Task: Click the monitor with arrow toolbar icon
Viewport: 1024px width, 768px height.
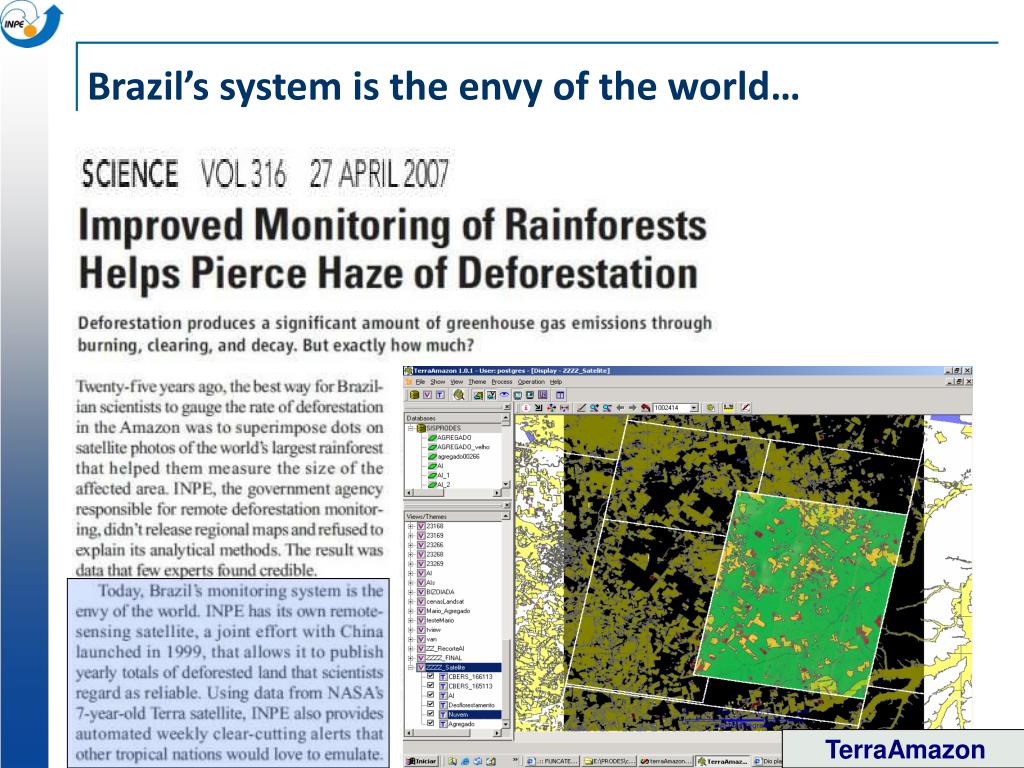Action: coord(530,395)
